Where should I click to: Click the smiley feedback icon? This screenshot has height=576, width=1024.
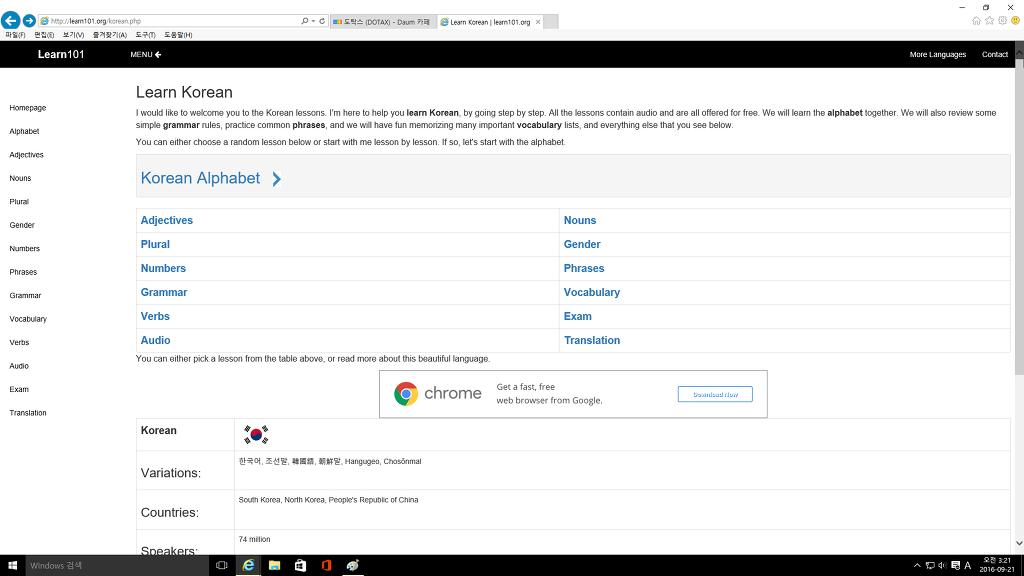tap(1016, 21)
